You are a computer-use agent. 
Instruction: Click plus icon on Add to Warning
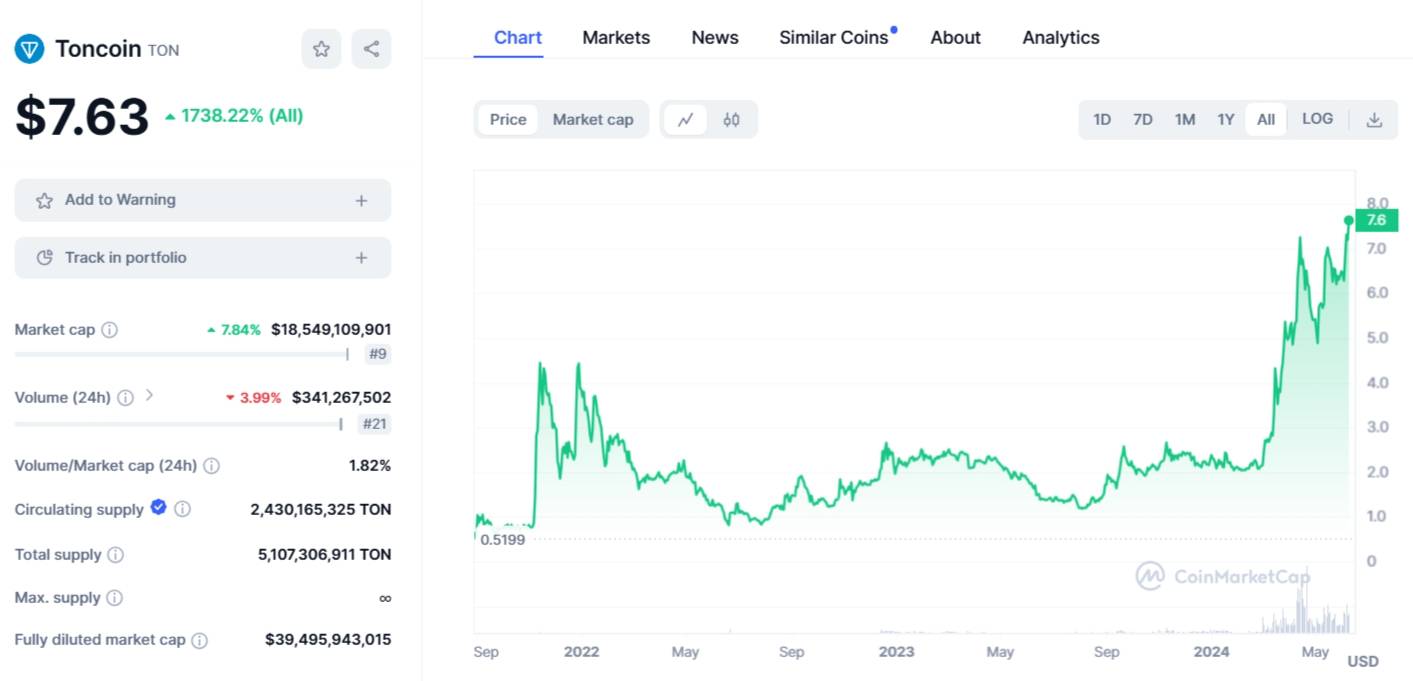(362, 201)
